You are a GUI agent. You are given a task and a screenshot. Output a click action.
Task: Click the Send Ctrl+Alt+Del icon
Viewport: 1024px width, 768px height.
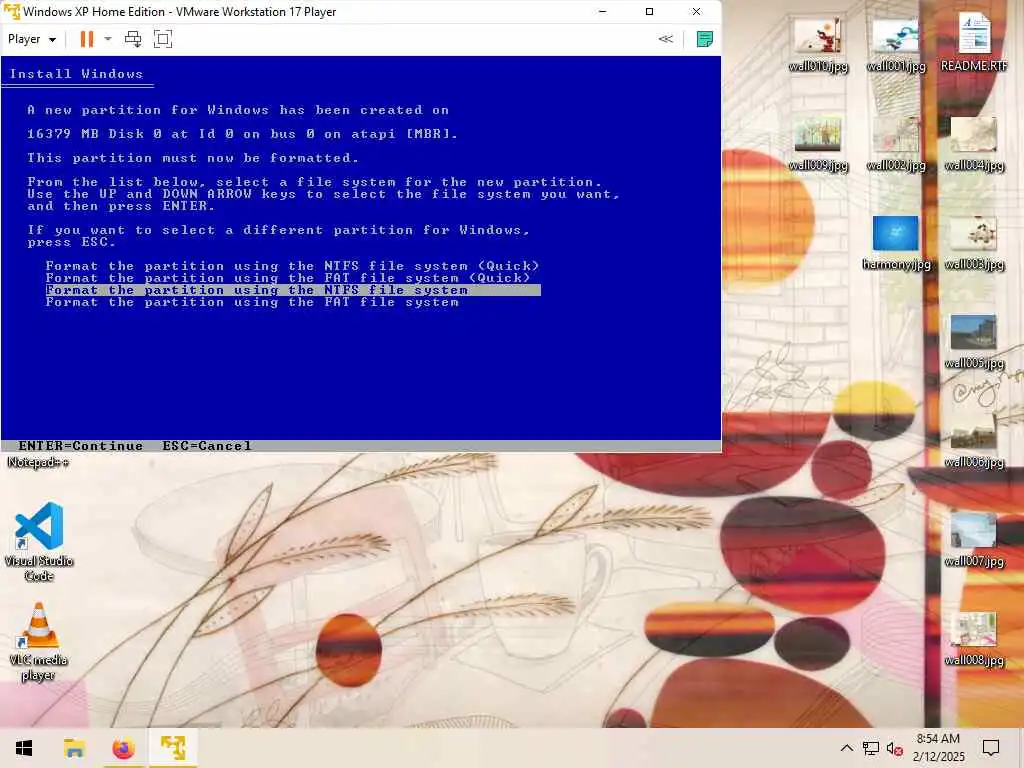[x=133, y=39]
